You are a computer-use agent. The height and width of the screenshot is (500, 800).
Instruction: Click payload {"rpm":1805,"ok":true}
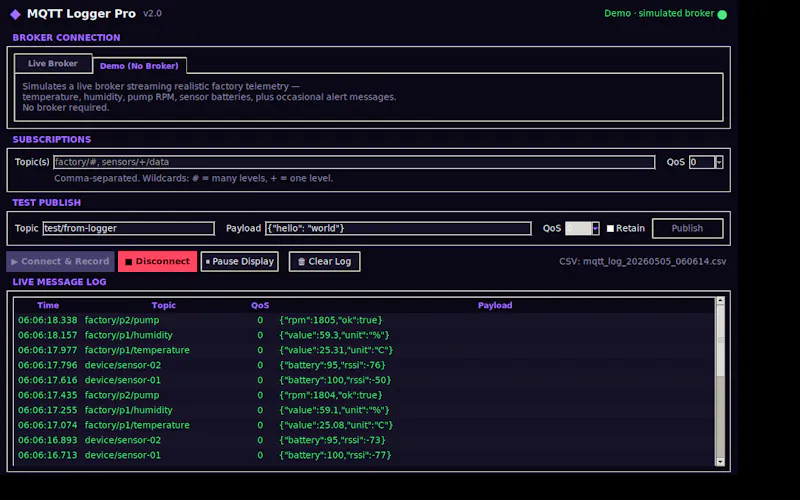[331, 320]
